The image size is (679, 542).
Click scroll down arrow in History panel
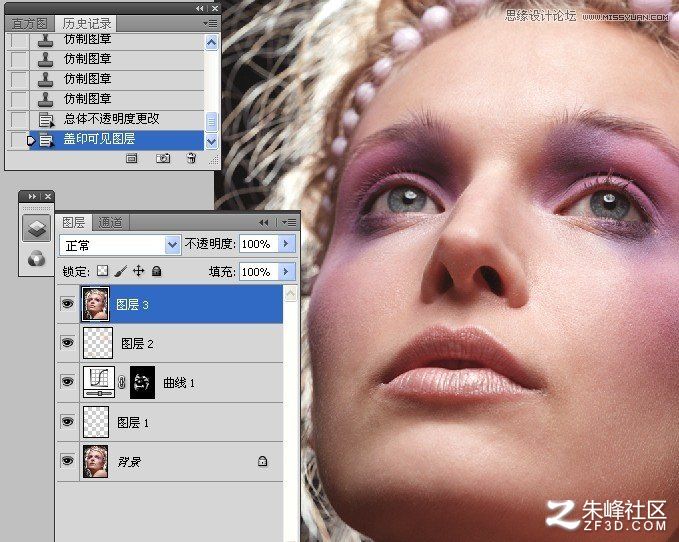211,141
